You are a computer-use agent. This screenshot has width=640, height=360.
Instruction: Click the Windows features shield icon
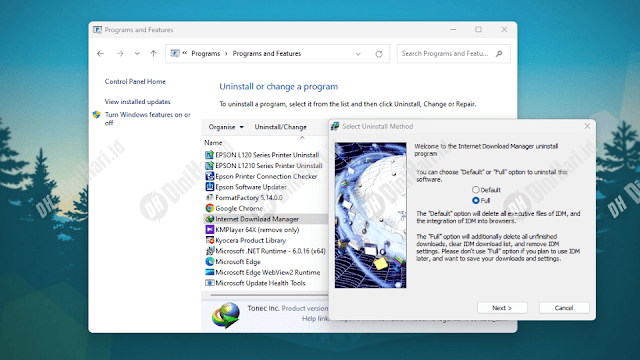coord(96,115)
